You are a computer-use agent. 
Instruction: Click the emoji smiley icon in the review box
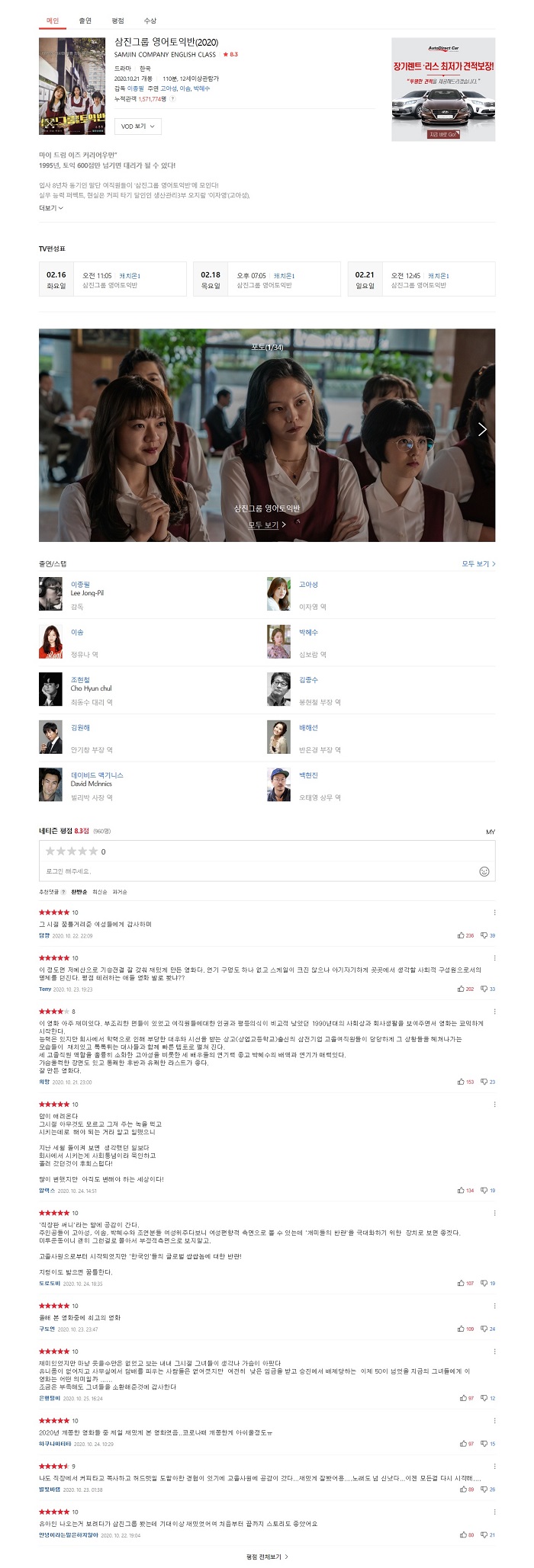484,871
